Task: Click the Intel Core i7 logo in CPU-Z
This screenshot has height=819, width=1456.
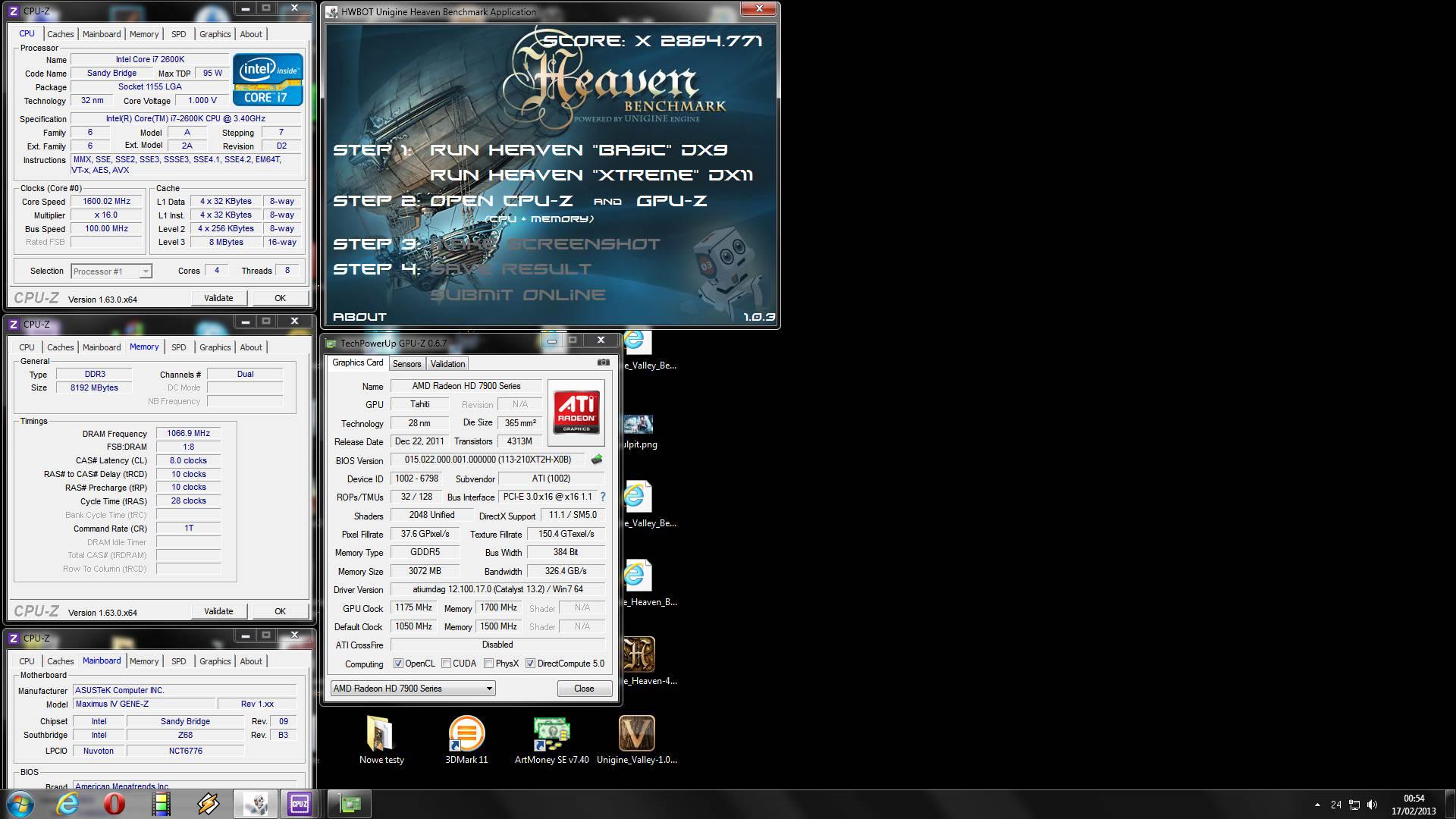Action: pyautogui.click(x=268, y=80)
